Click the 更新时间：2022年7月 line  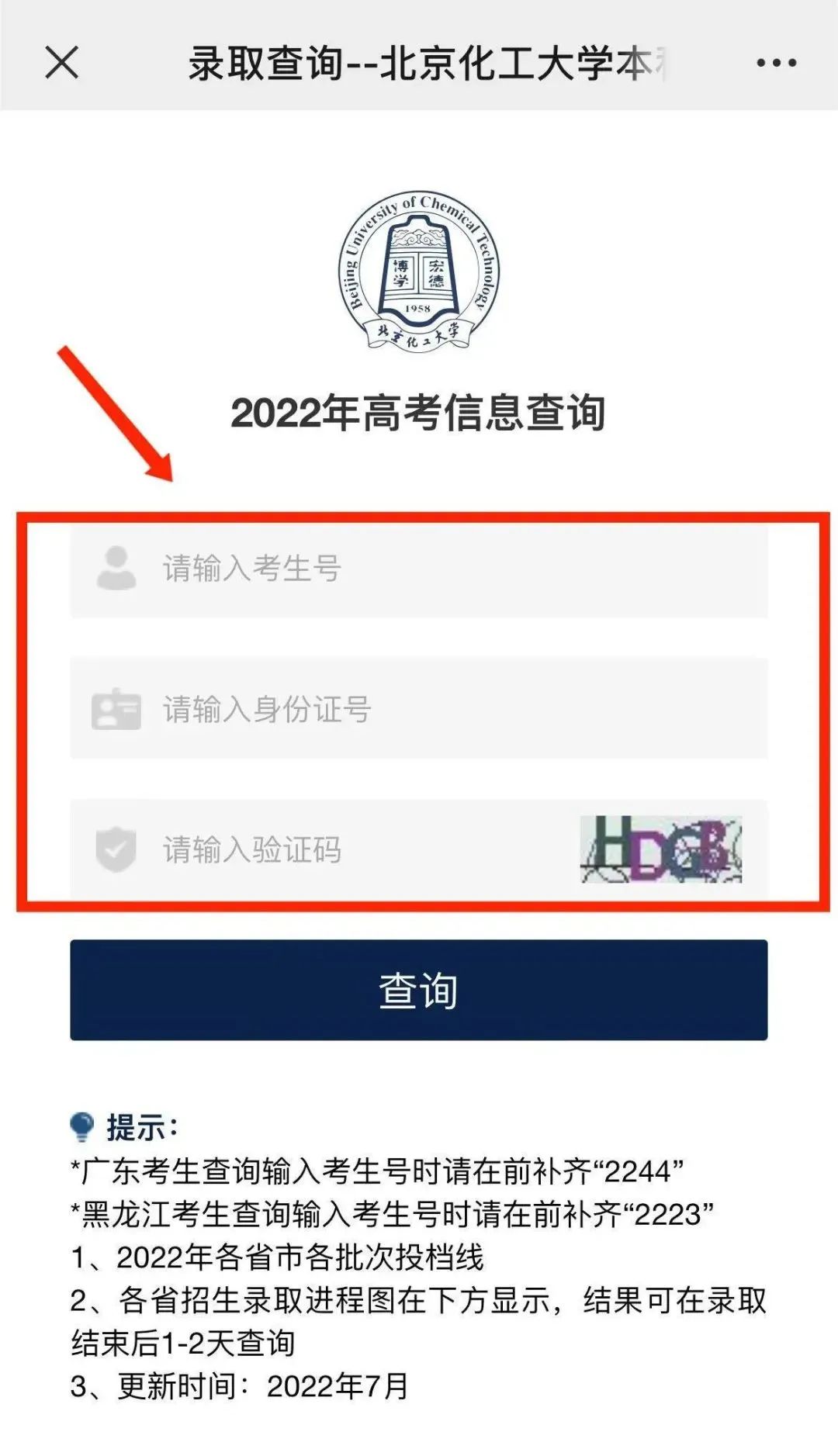[240, 1386]
